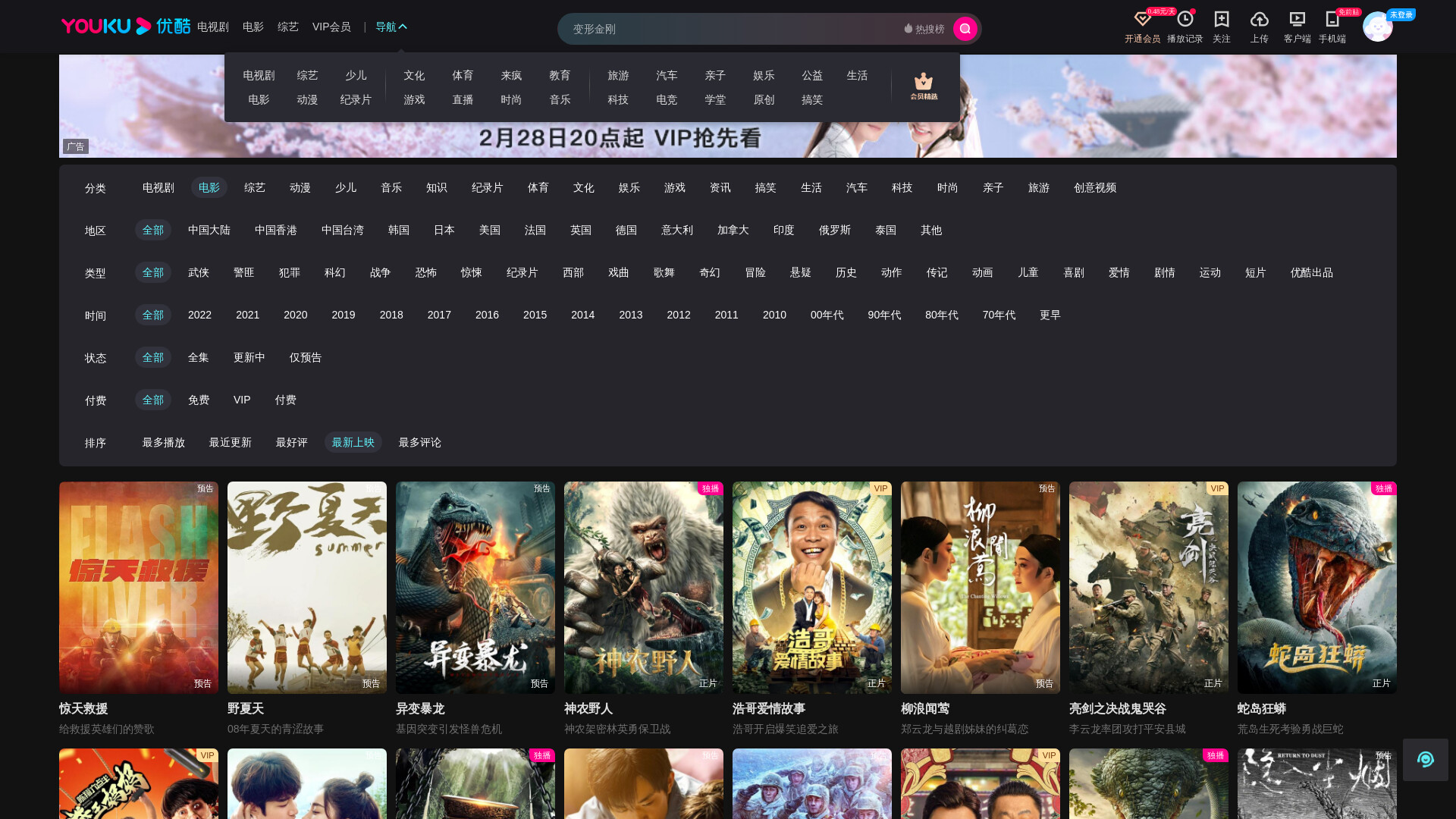Open 播放记录 history clock icon
This screenshot has width=1456, height=819.
tap(1185, 19)
